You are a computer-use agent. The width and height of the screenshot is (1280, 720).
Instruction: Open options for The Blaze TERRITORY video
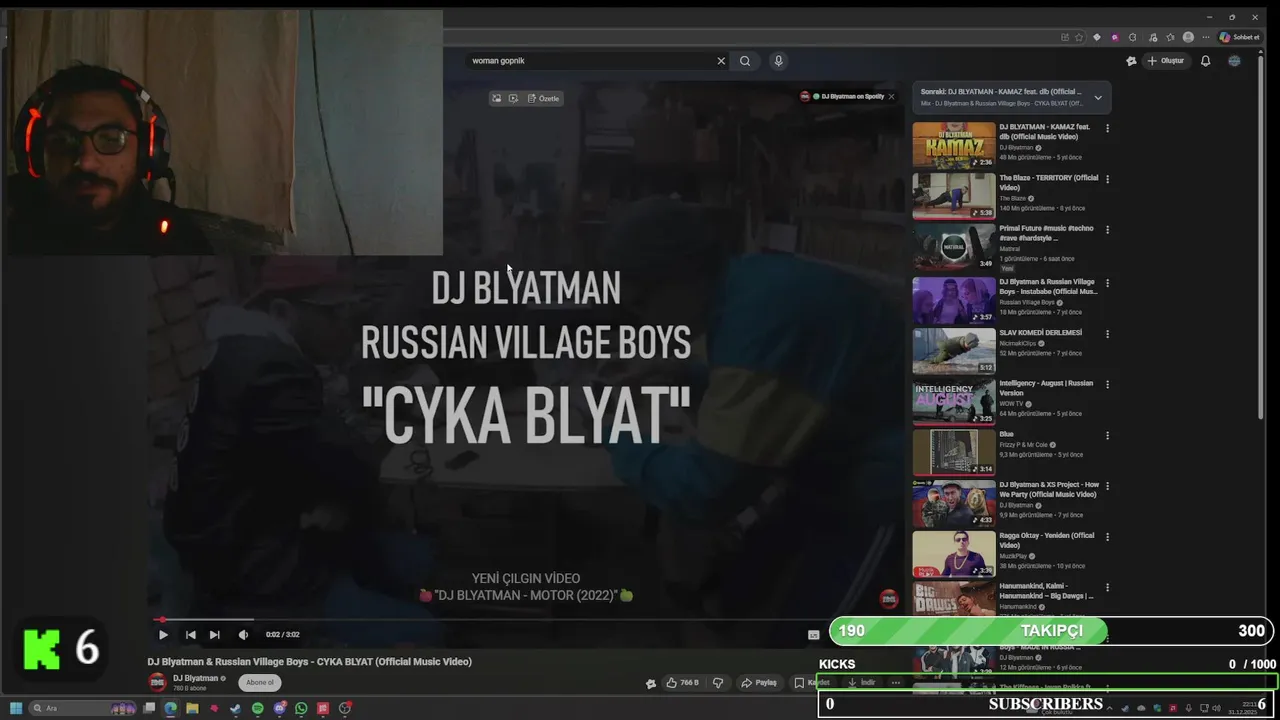tap(1107, 179)
